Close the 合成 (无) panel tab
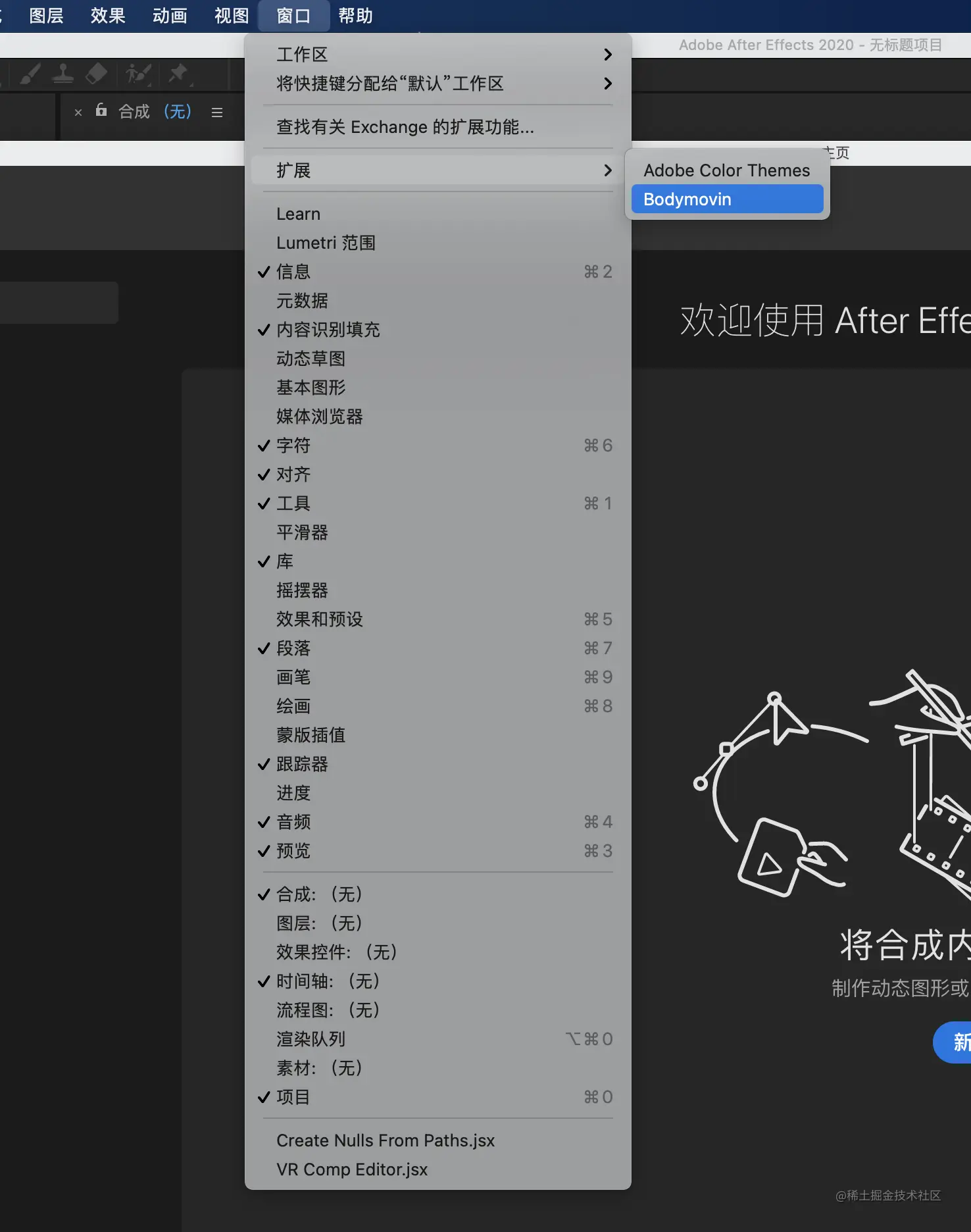Image resolution: width=971 pixels, height=1232 pixels. tap(78, 113)
